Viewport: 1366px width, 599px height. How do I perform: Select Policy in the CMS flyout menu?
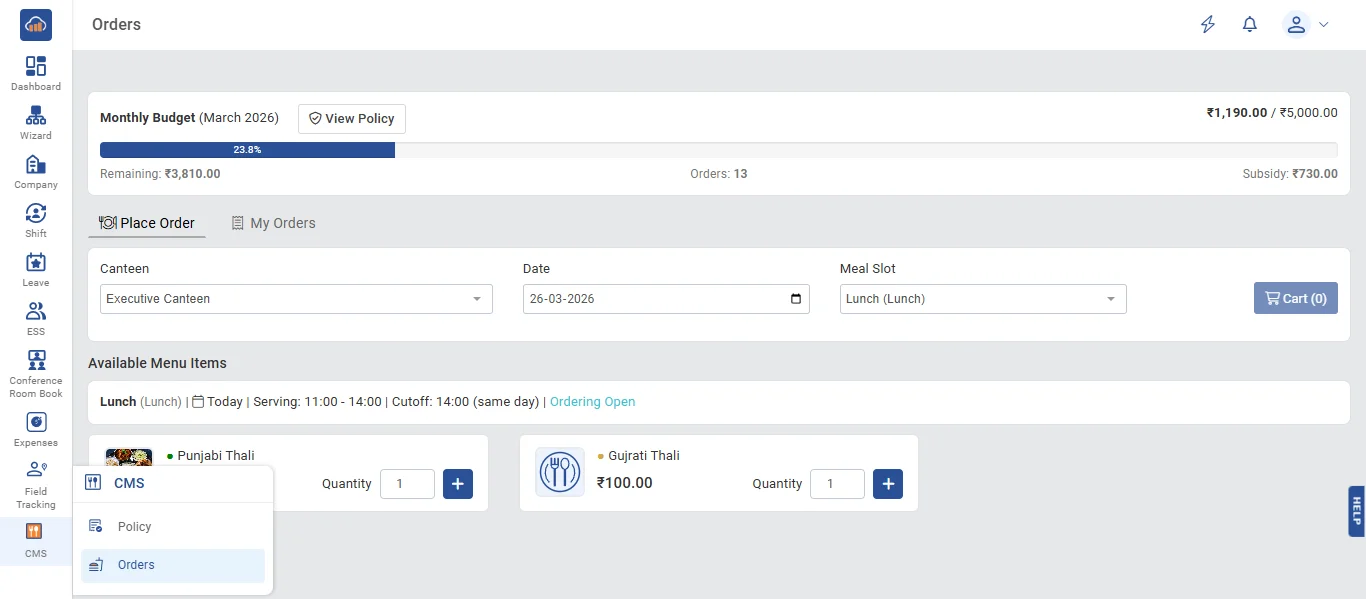(173, 527)
